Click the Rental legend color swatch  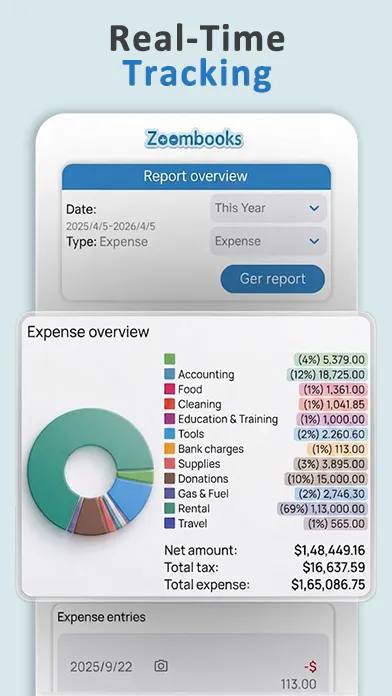[x=170, y=508]
